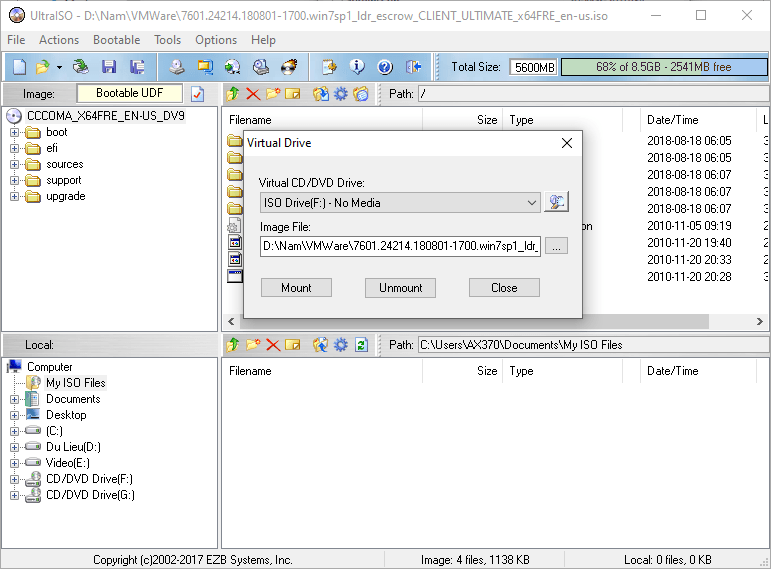The height and width of the screenshot is (569, 771).
Task: Click the Rename icon in image toolbar
Action: point(293,93)
